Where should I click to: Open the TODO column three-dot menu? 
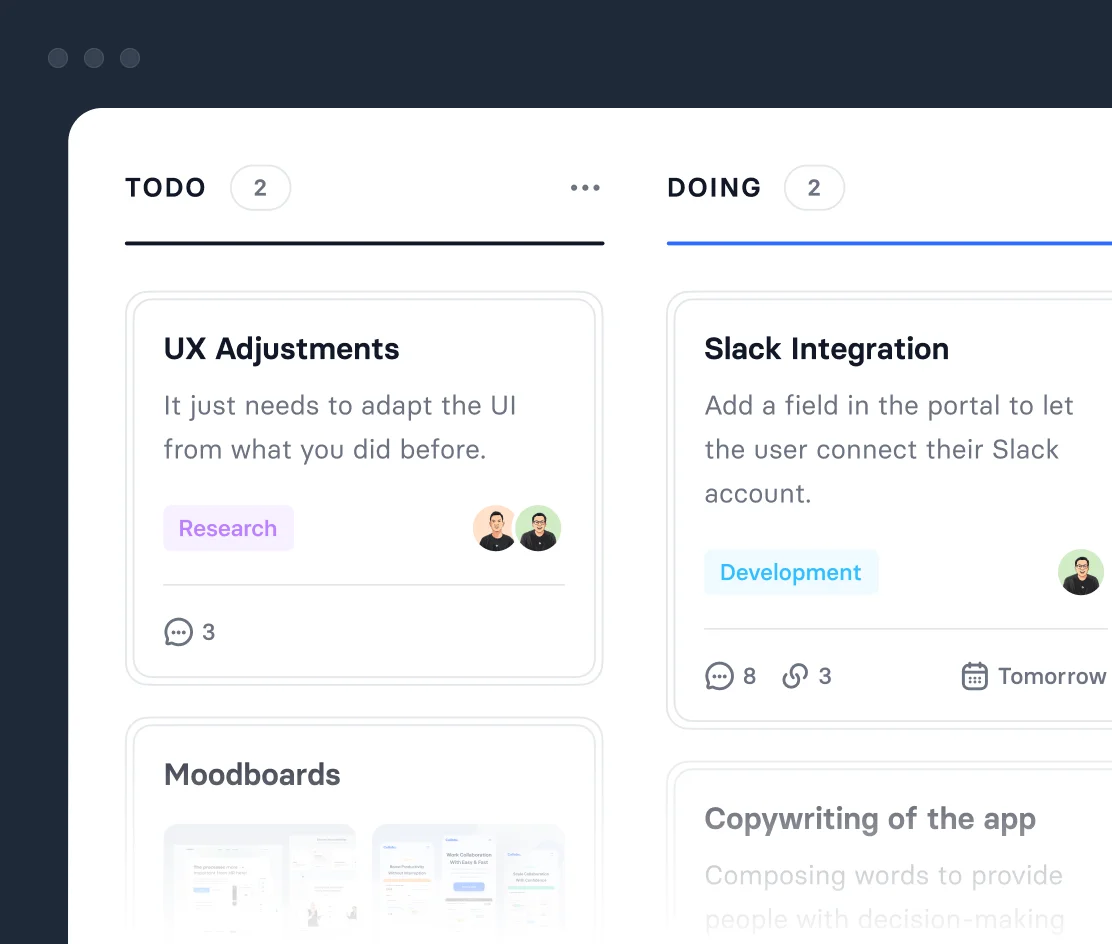pyautogui.click(x=585, y=188)
